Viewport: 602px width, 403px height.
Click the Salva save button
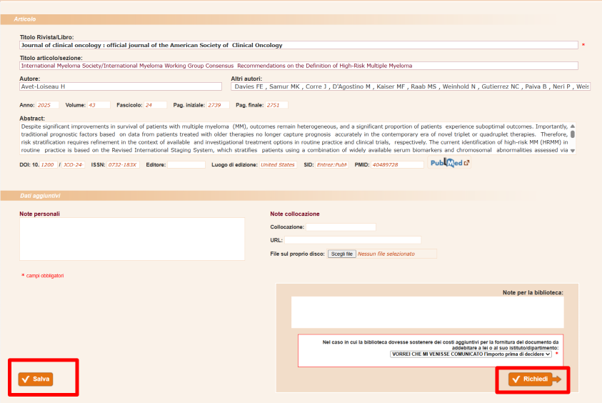point(36,379)
